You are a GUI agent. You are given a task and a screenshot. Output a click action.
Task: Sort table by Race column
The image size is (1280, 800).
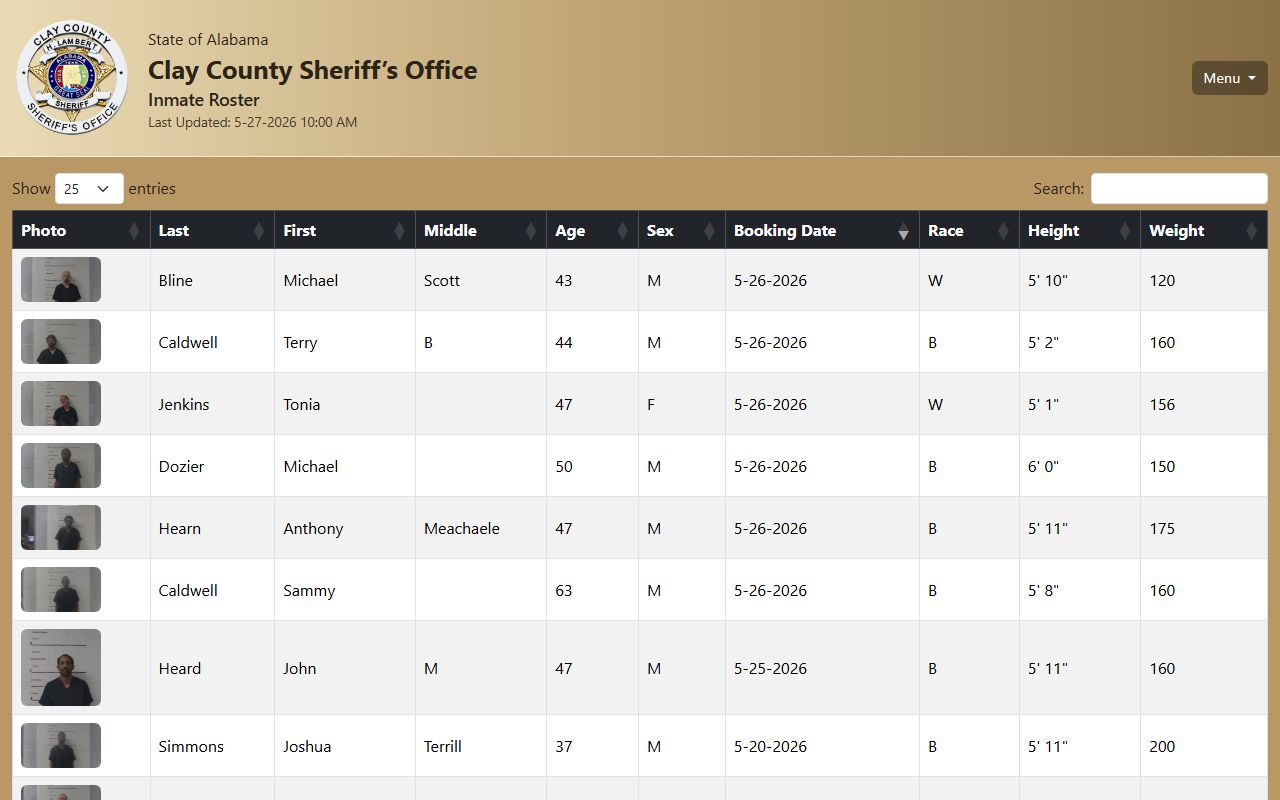click(969, 230)
